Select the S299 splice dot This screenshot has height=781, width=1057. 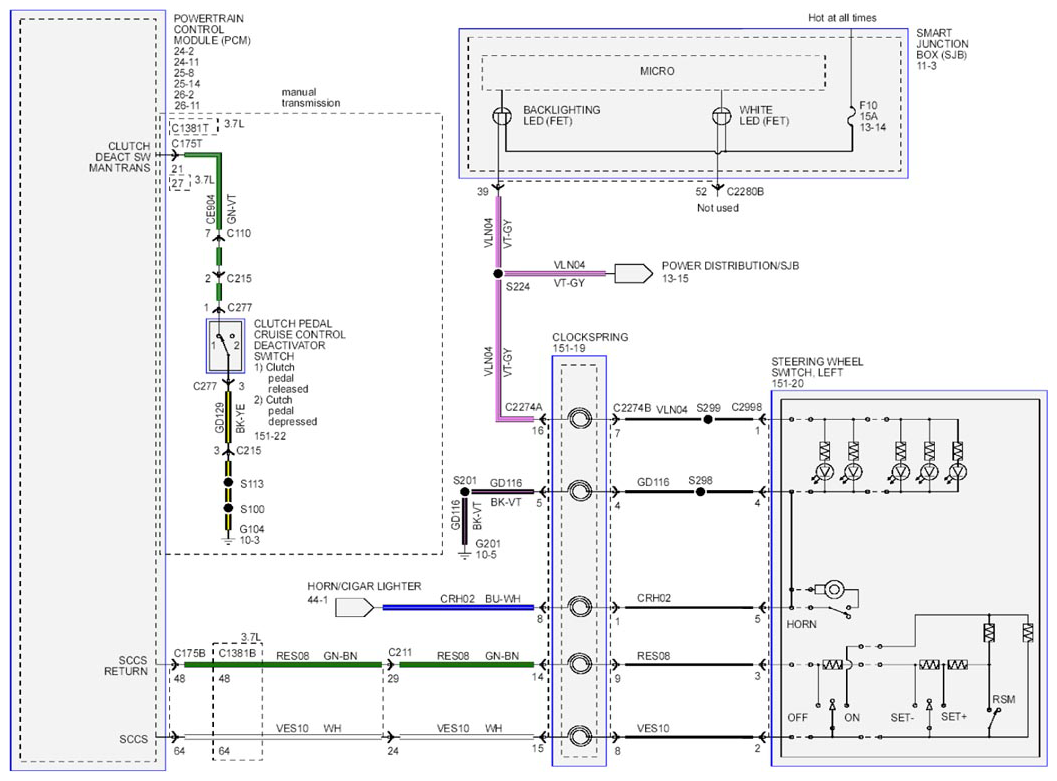tap(708, 419)
